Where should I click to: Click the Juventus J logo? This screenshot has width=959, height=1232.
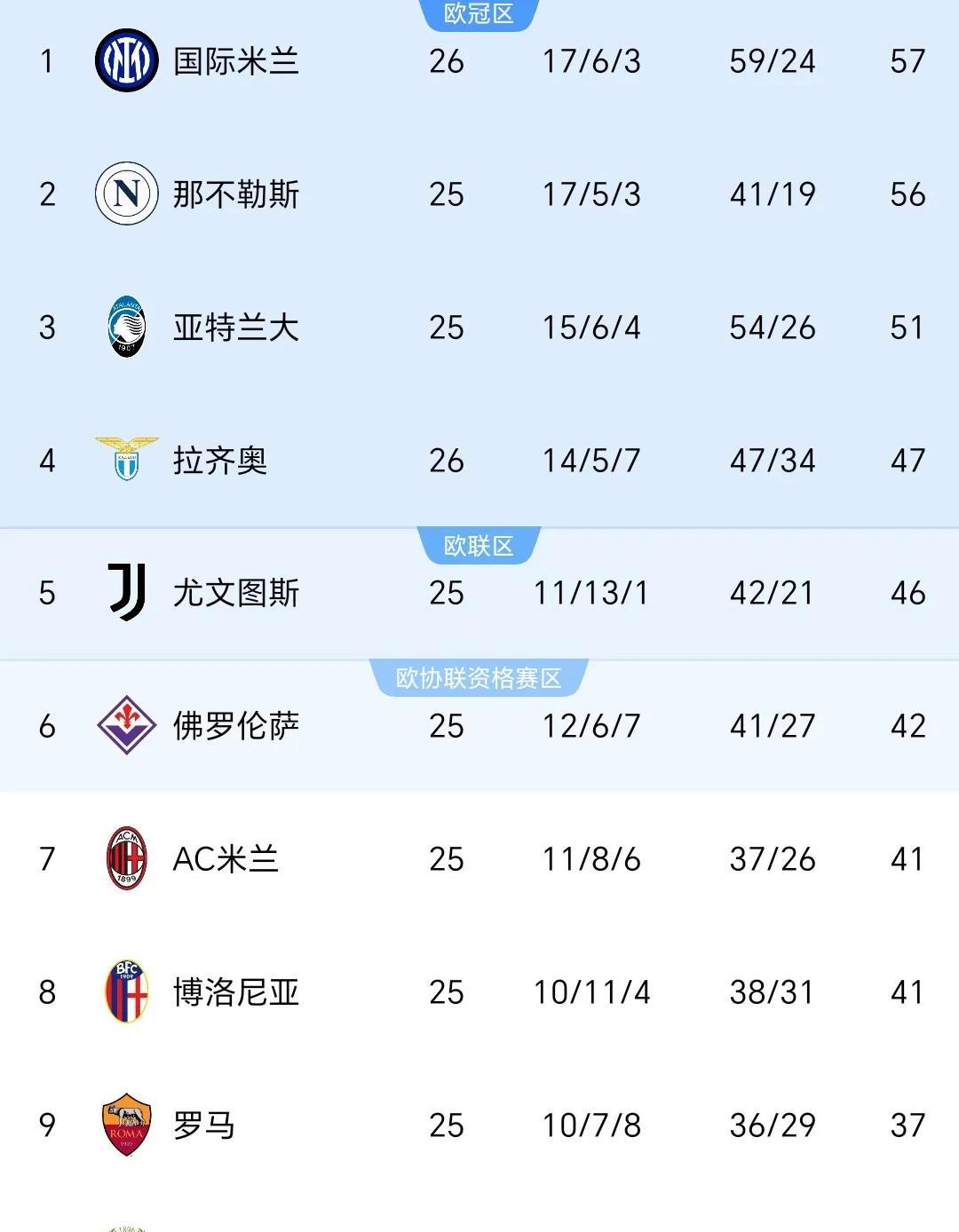click(x=126, y=591)
